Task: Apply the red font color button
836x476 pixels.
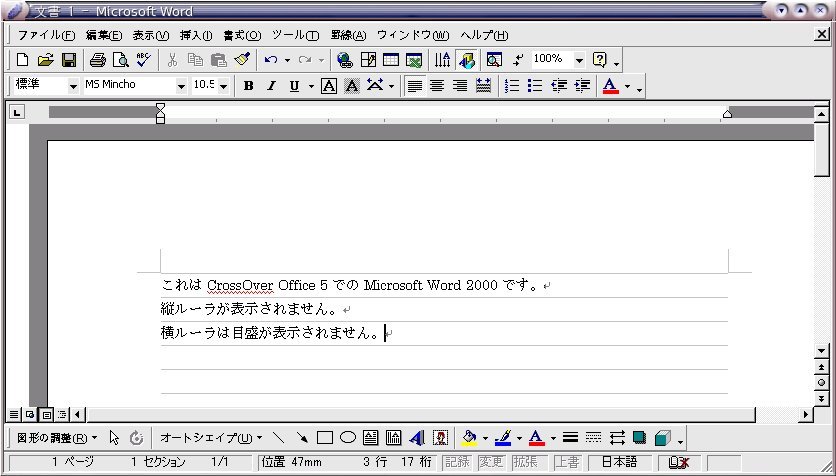Action: 610,86
